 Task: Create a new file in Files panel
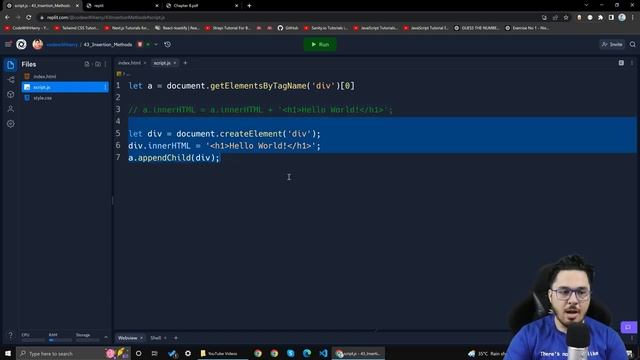[87, 64]
